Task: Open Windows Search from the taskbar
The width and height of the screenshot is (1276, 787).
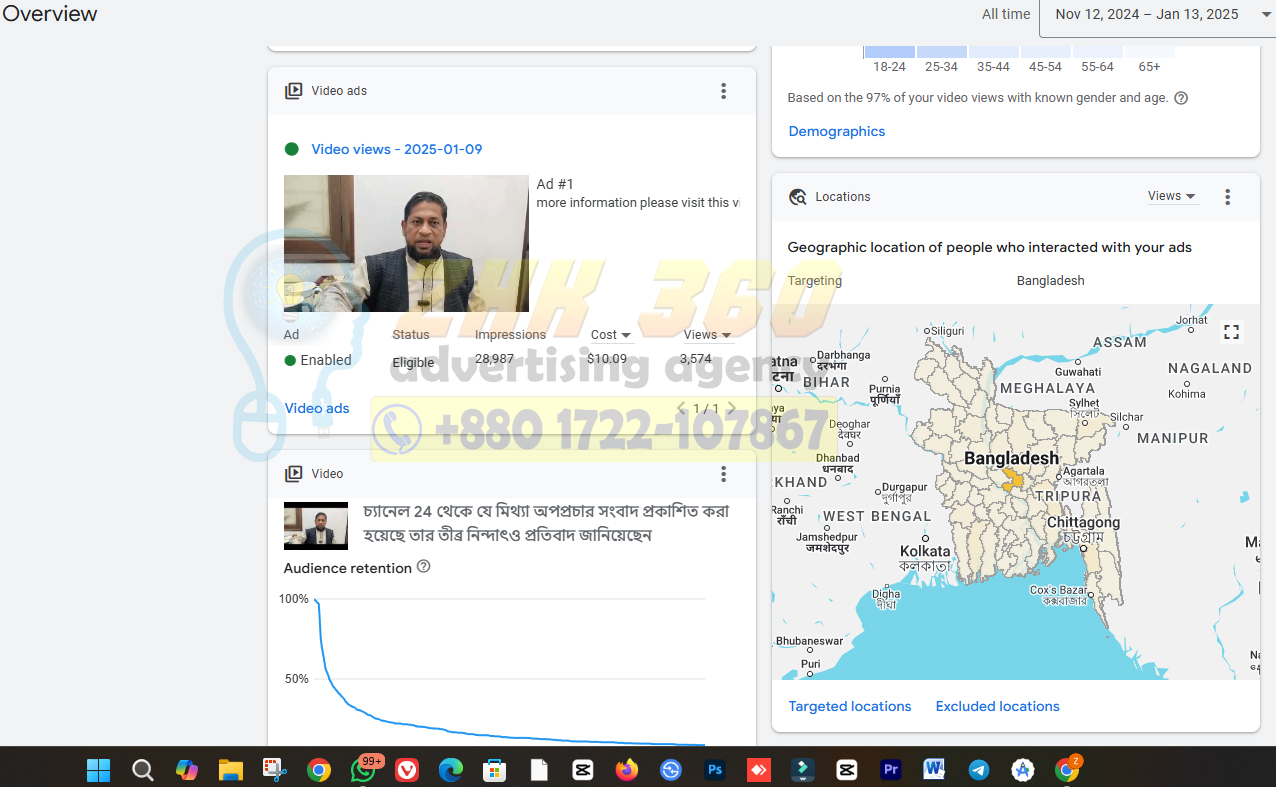Action: pyautogui.click(x=143, y=770)
